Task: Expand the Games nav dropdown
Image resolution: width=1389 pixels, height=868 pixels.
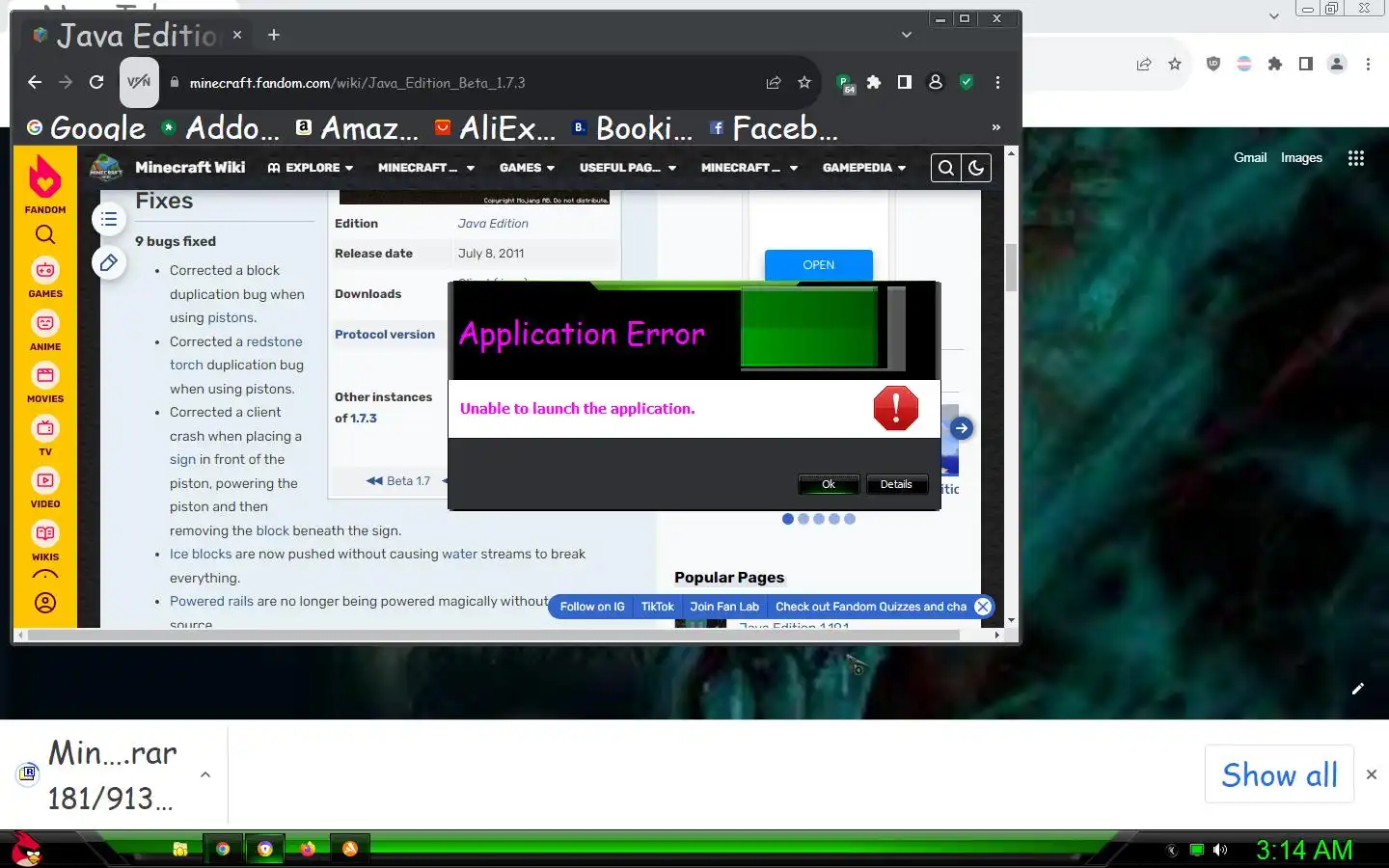Action: pos(527,168)
